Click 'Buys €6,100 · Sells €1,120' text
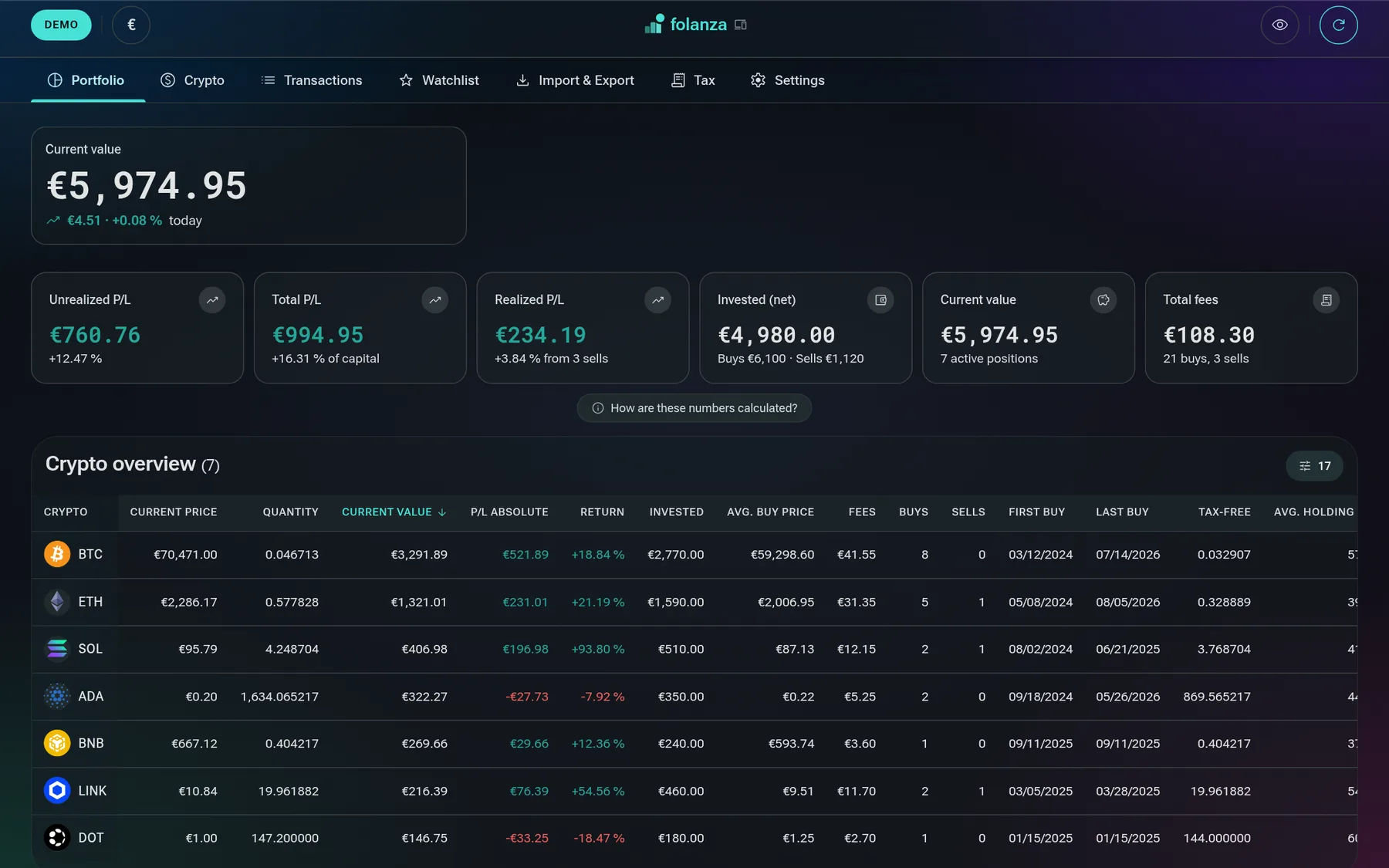Screen dimensions: 1389x868 790,359
